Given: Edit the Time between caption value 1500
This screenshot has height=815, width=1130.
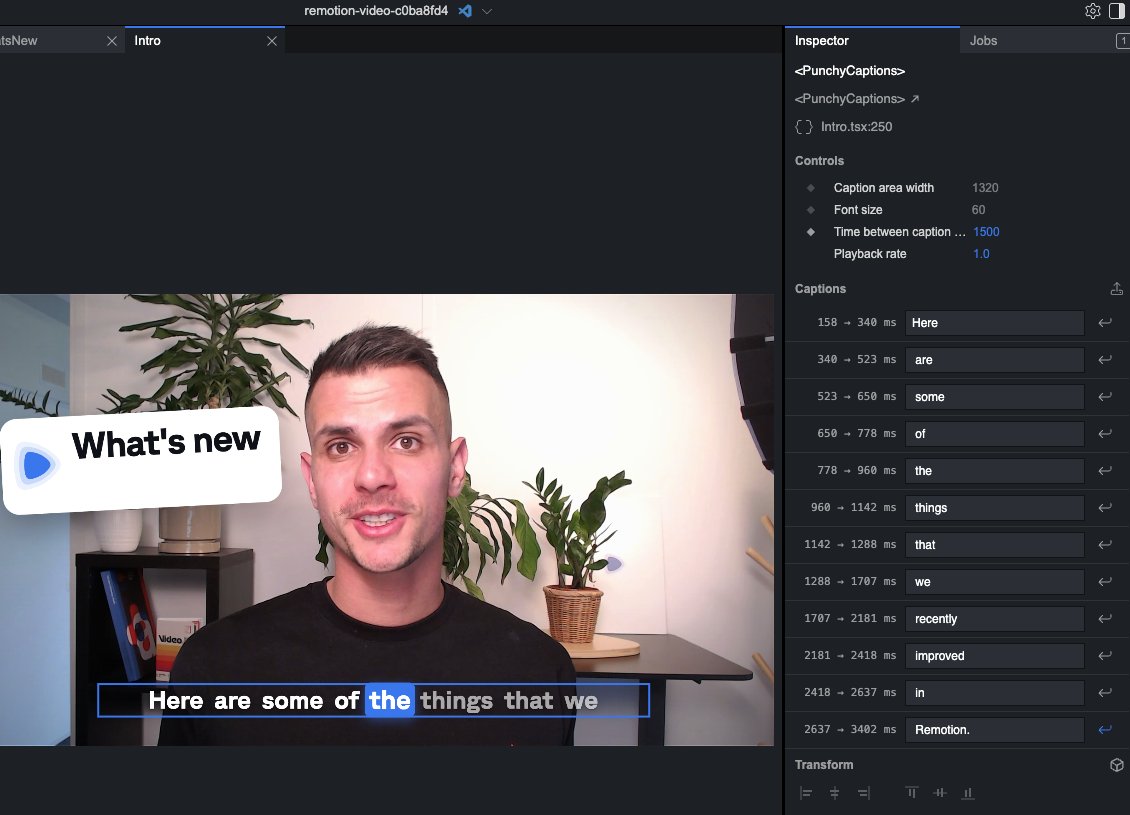Looking at the screenshot, I should 986,232.
